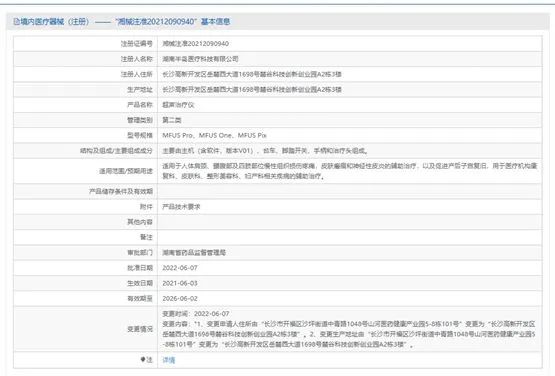Click the 境内医疗器械（注册）基本信息 header title
555x376 pixels.
pyautogui.click(x=125, y=22)
